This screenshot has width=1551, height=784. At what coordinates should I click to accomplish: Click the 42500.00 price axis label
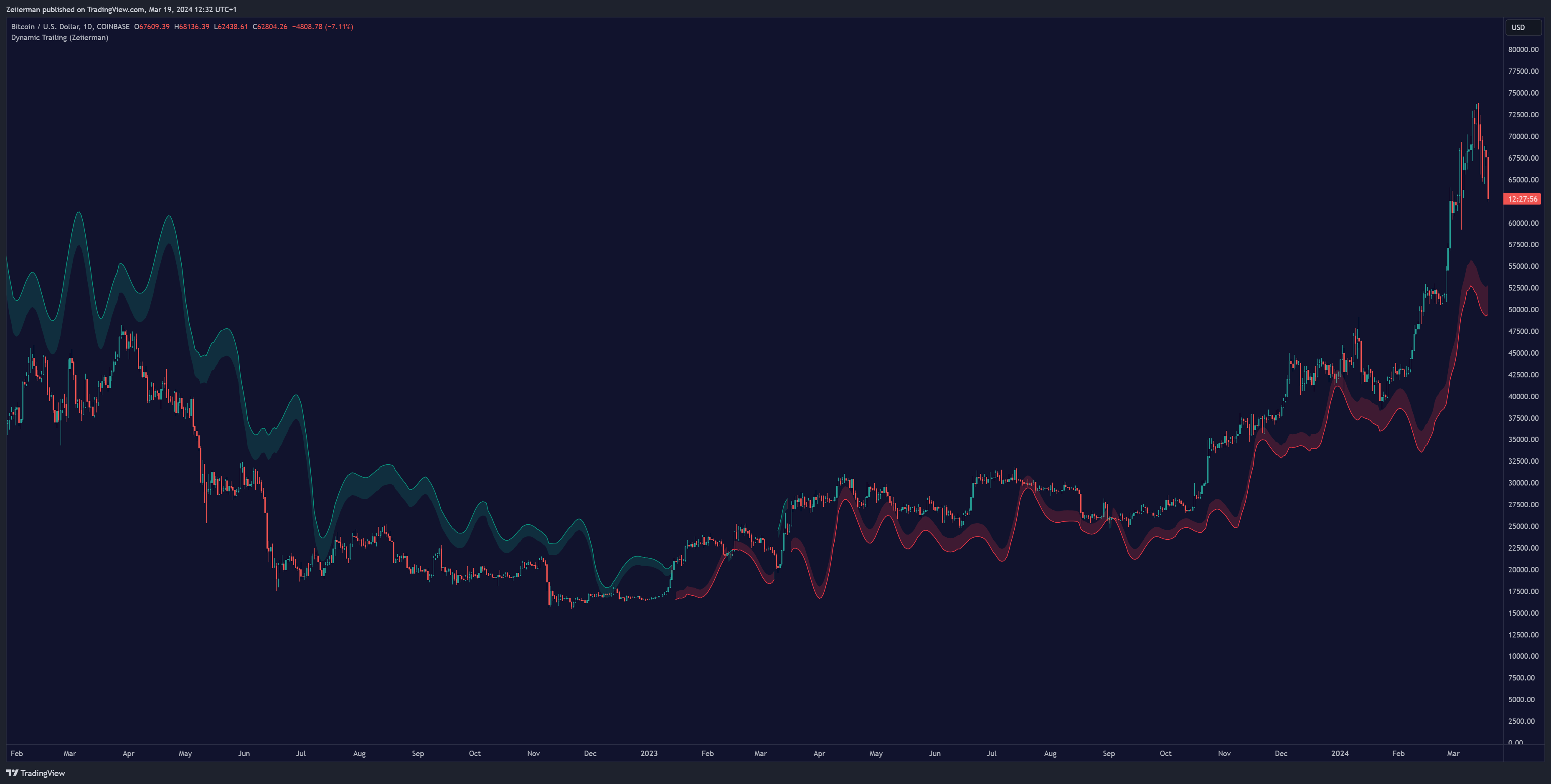click(1523, 375)
